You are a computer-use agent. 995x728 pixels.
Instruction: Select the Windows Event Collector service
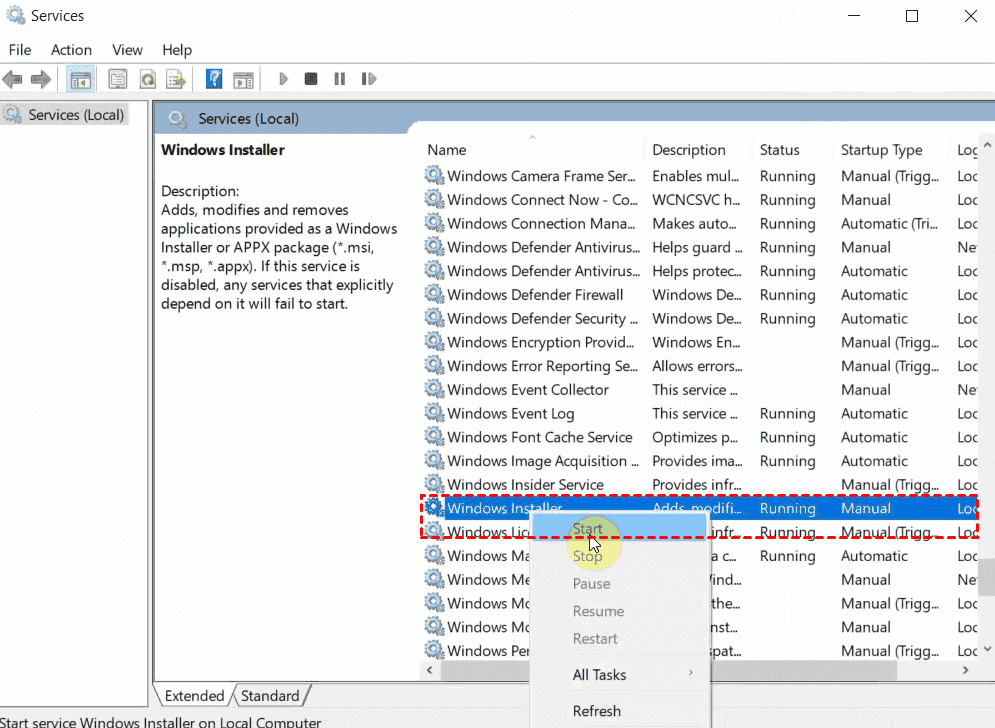point(528,389)
